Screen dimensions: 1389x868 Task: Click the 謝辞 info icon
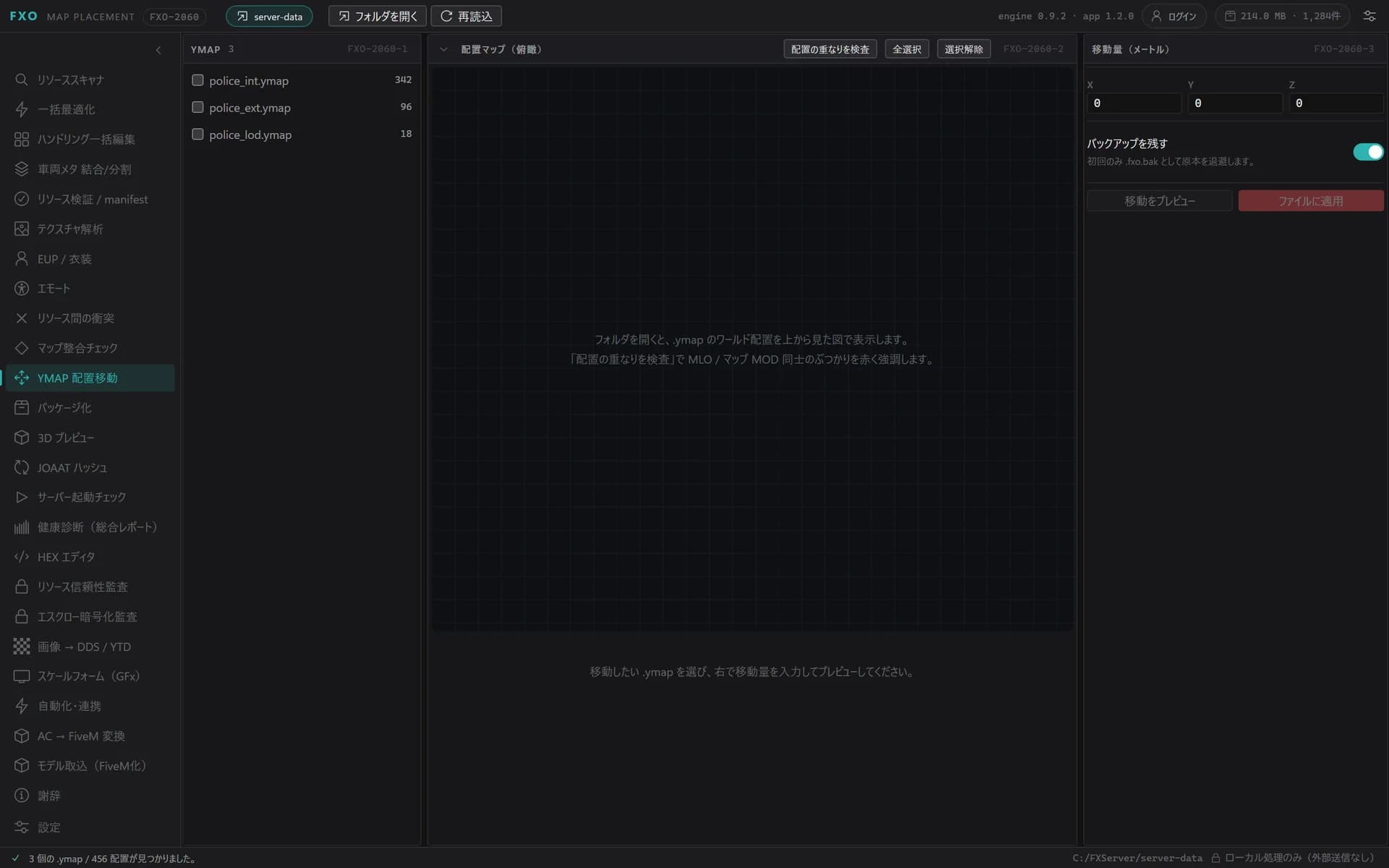22,796
